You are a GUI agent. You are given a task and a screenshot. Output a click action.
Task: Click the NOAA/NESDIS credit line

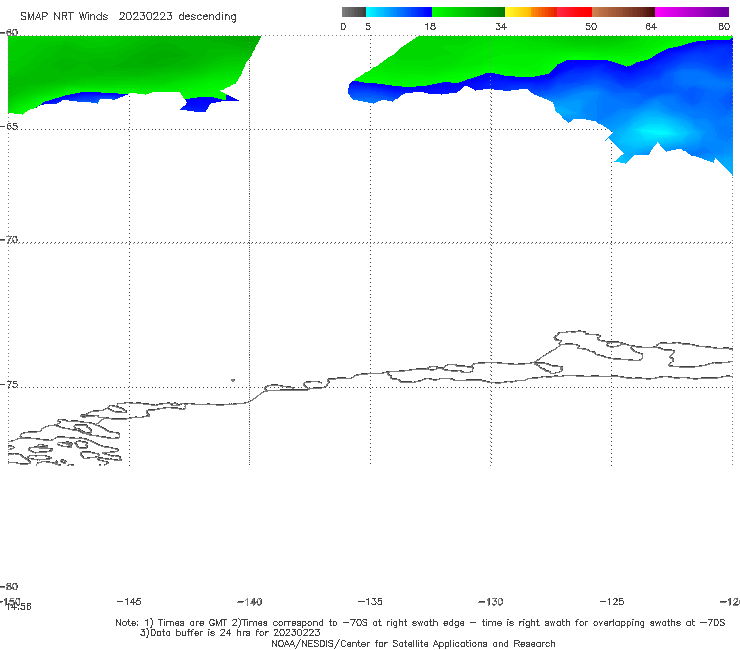coord(413,643)
